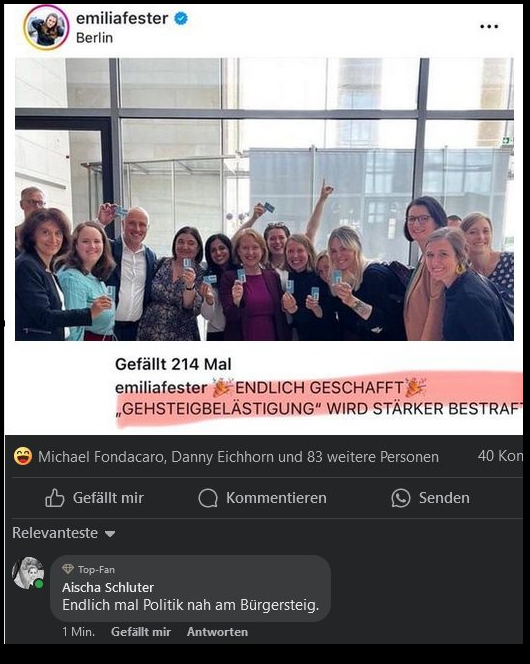Like the comment via Gefällt mir
The width and height of the screenshot is (530, 664).
[x=141, y=632]
